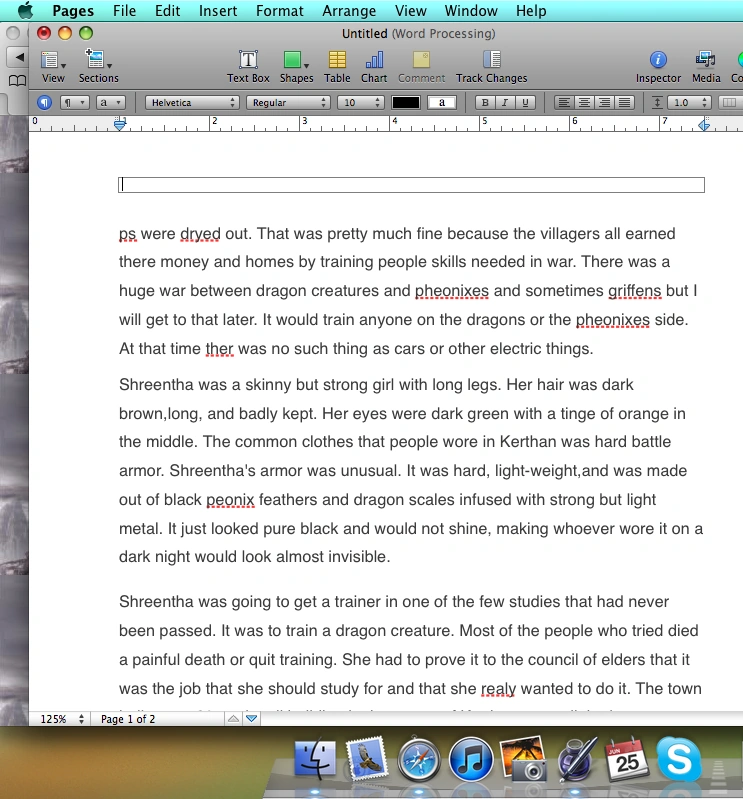Open the text background color well

tap(441, 102)
